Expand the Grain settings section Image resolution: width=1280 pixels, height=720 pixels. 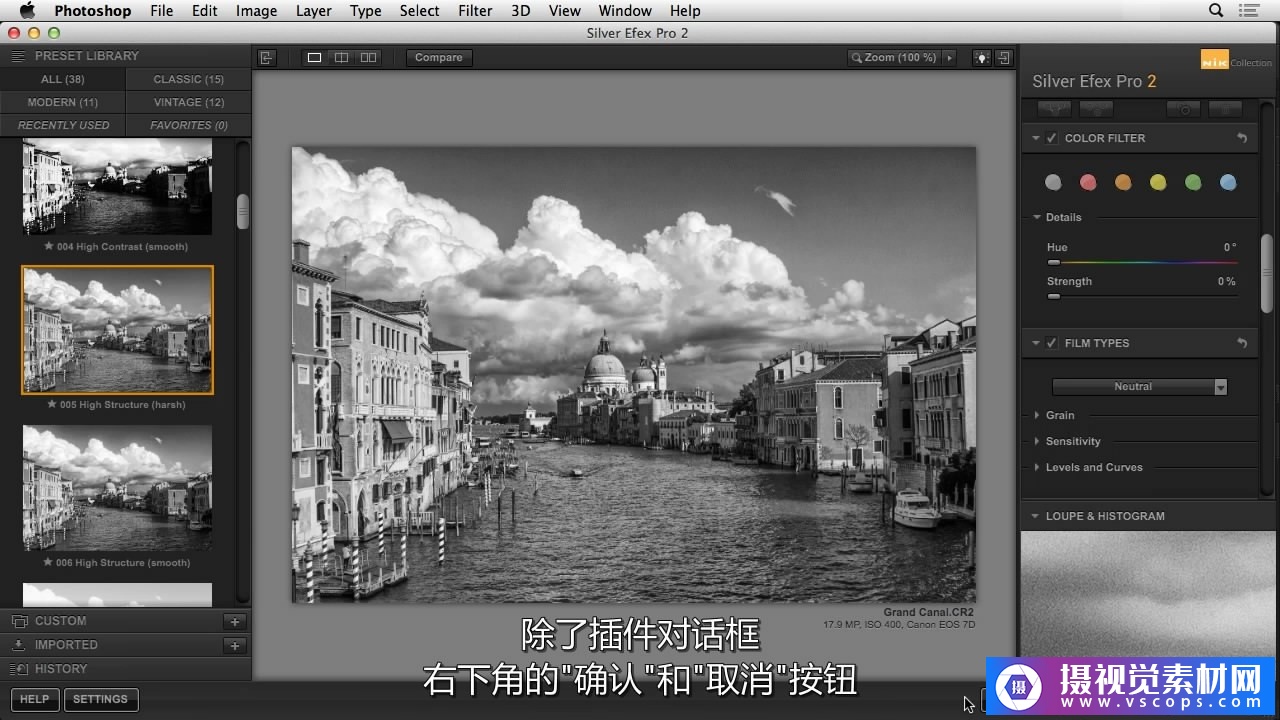point(1059,415)
